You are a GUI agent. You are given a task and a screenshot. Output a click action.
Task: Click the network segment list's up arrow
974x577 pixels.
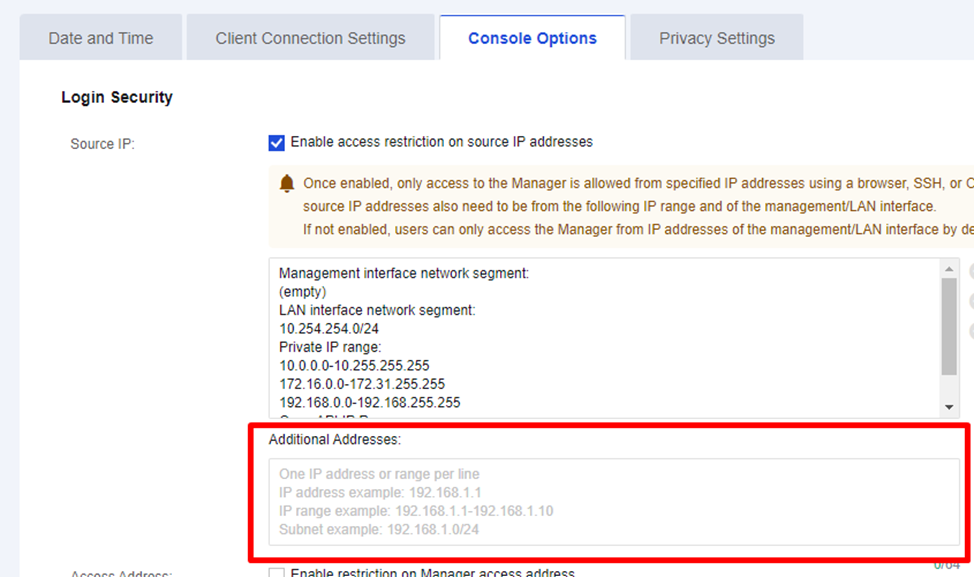pos(949,269)
